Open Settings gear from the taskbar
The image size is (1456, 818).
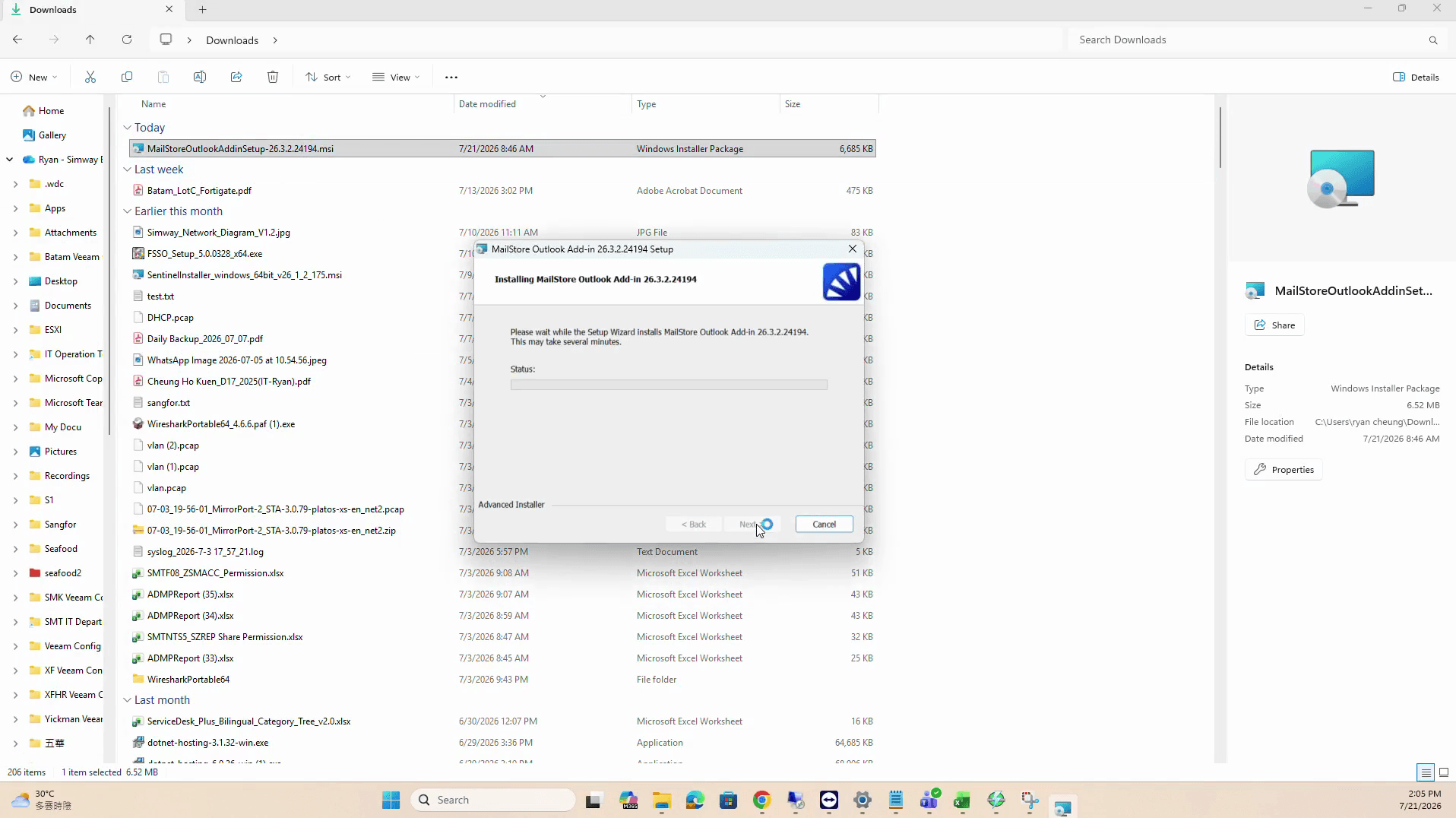863,800
